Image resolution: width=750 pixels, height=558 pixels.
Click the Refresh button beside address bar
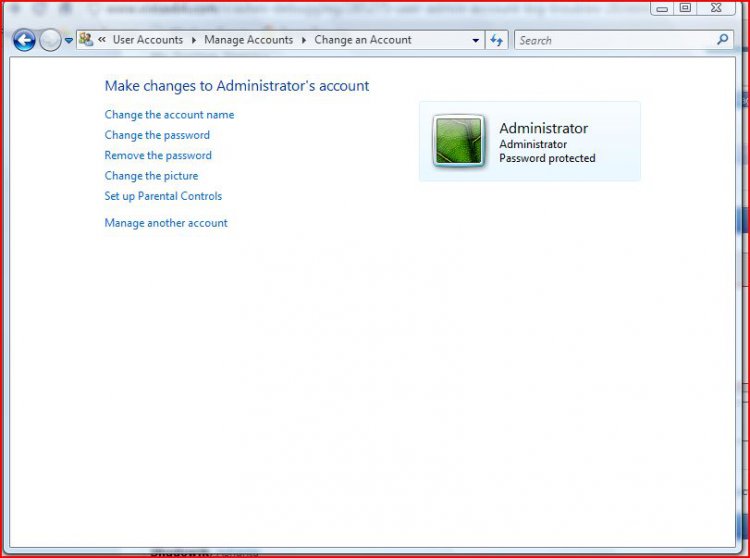[498, 41]
